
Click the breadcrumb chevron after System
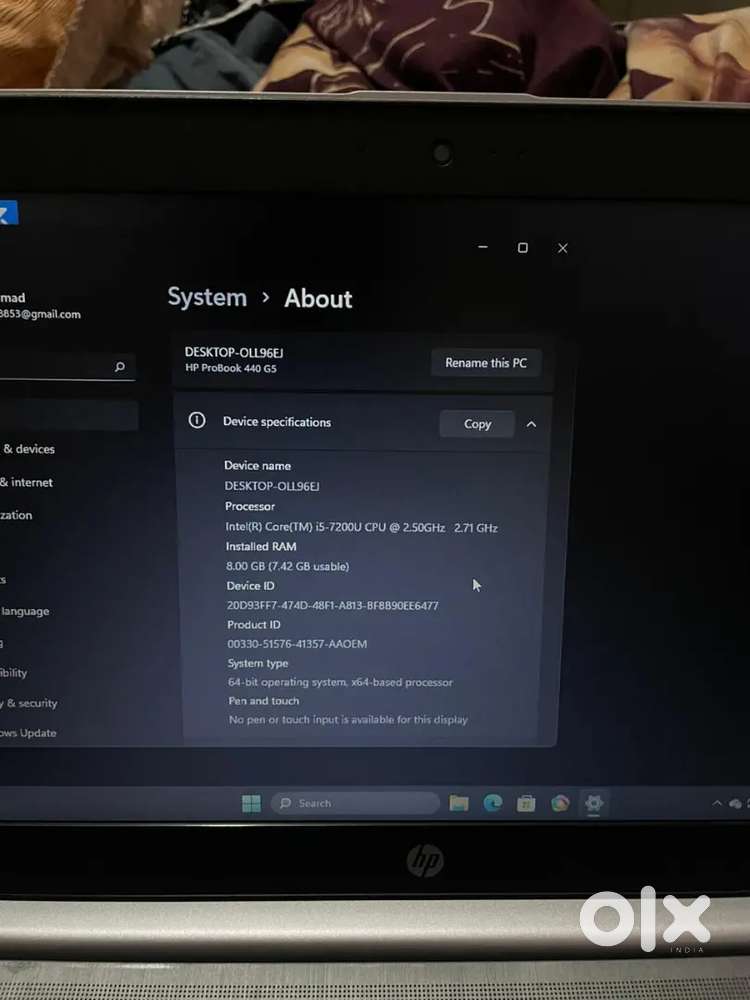pyautogui.click(x=266, y=298)
